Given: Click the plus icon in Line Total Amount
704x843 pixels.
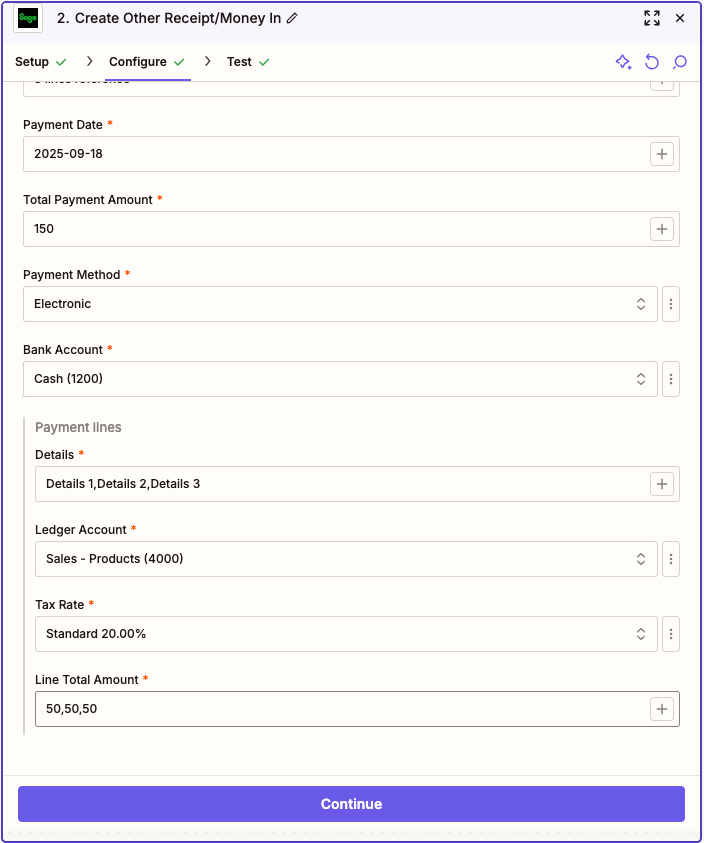Looking at the screenshot, I should coord(662,709).
